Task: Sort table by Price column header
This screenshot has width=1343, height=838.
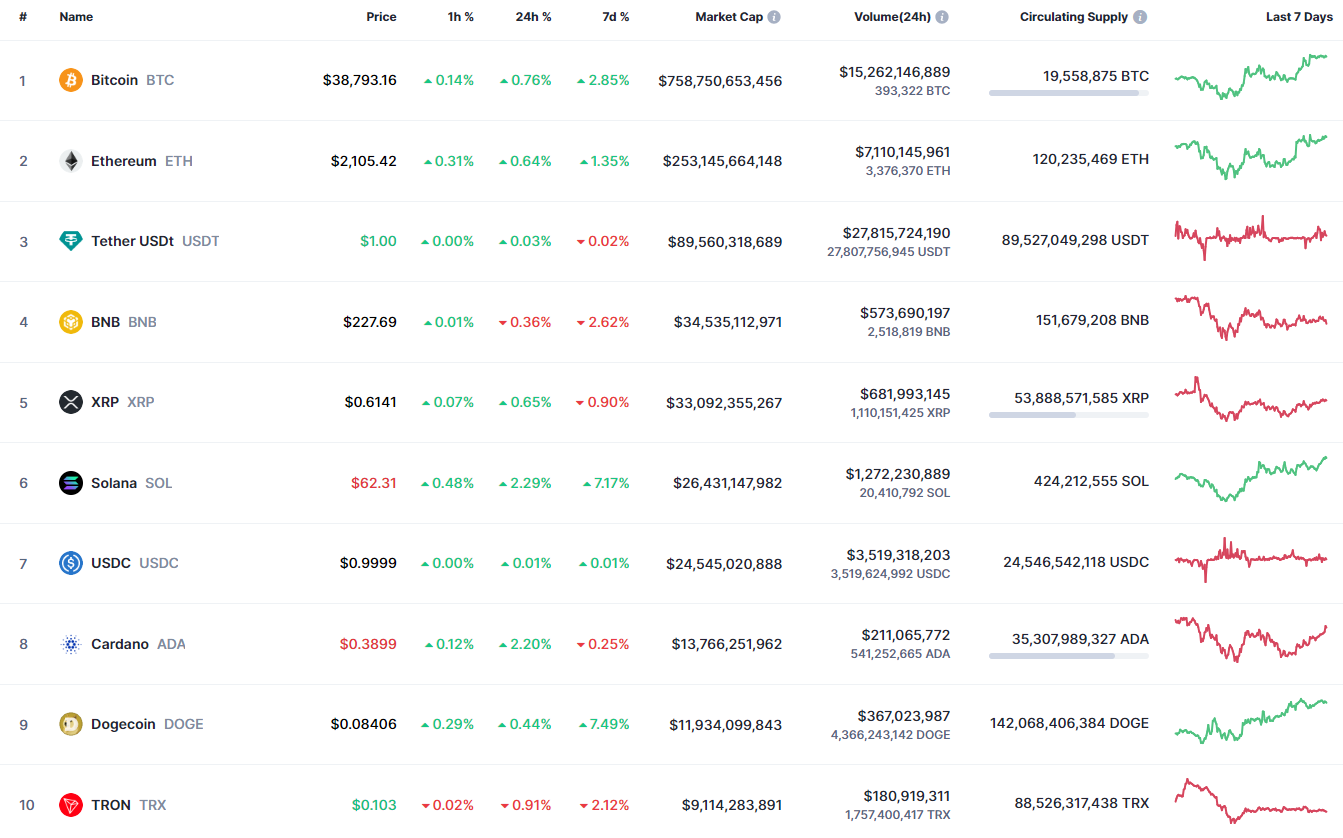Action: tap(381, 17)
